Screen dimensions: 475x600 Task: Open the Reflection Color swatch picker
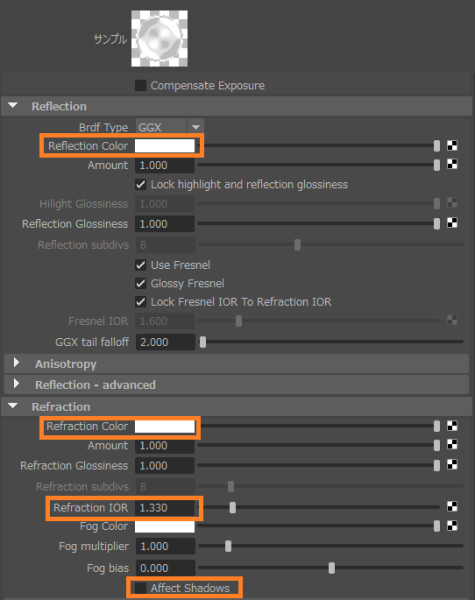(x=165, y=146)
